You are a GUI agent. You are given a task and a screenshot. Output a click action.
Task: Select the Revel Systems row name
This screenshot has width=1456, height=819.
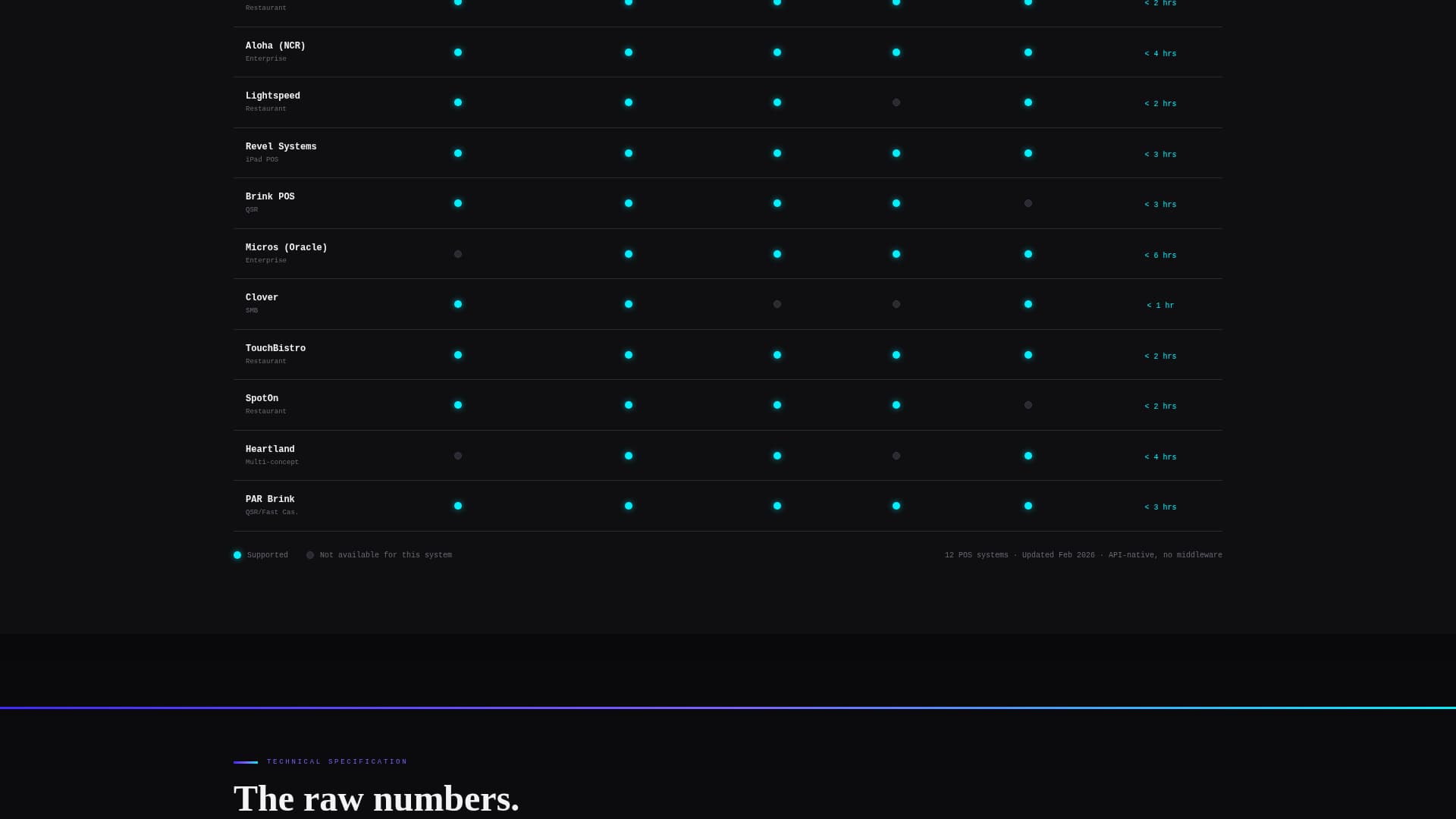[281, 147]
